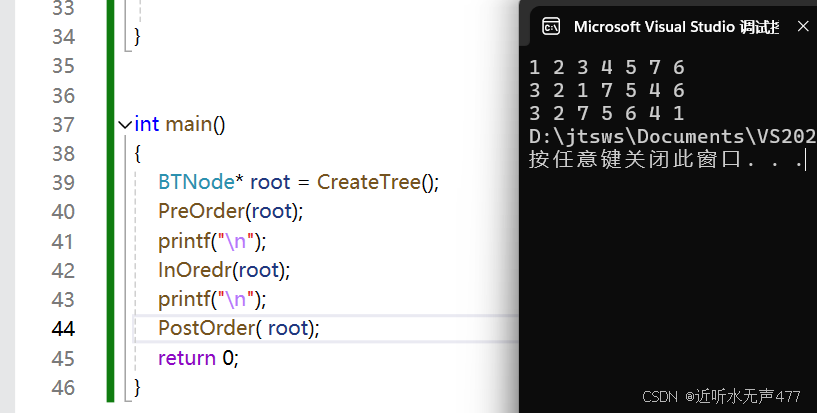Click the BTNode type name
This screenshot has height=413, width=817.
(196, 182)
